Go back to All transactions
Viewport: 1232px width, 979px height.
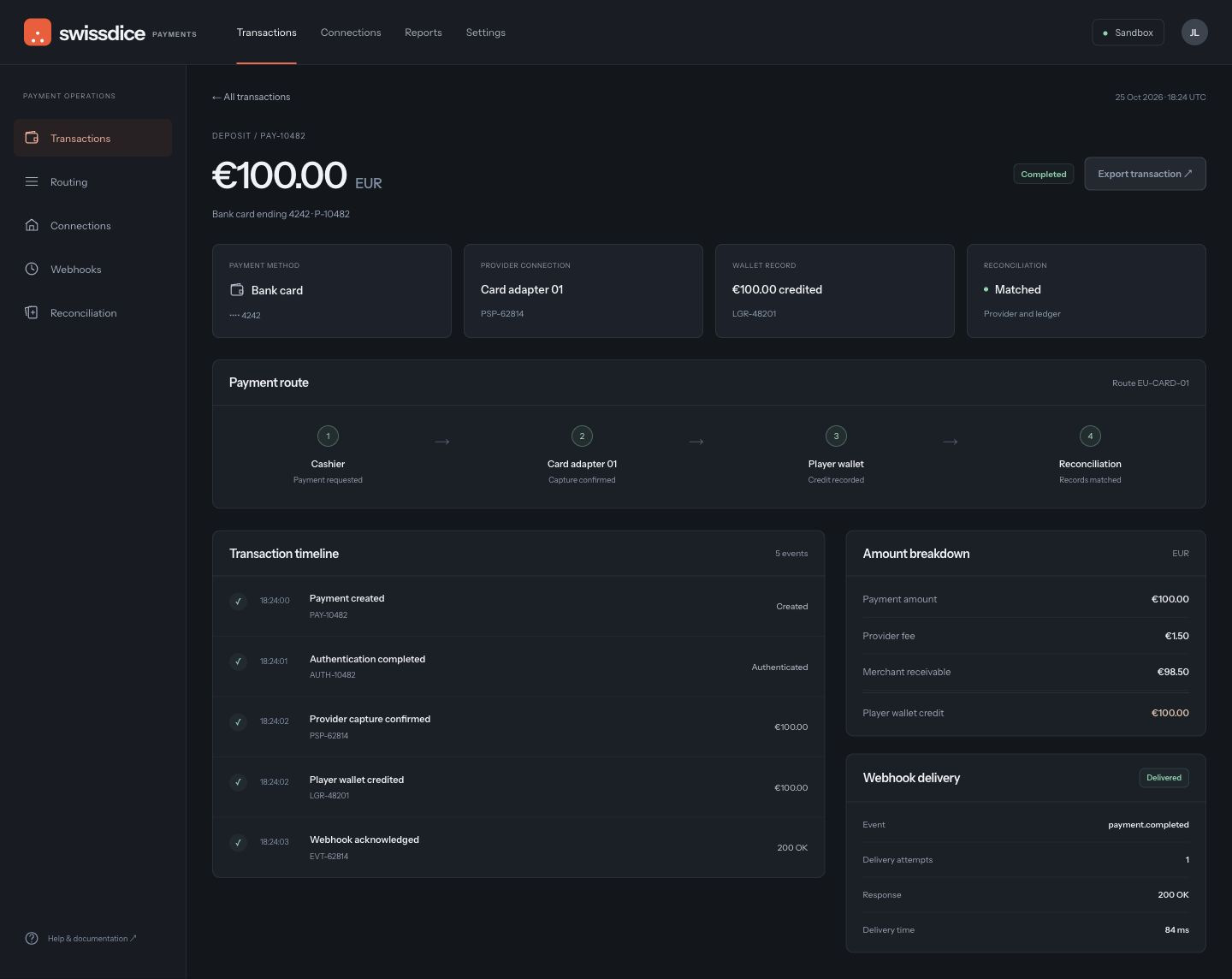click(x=251, y=97)
